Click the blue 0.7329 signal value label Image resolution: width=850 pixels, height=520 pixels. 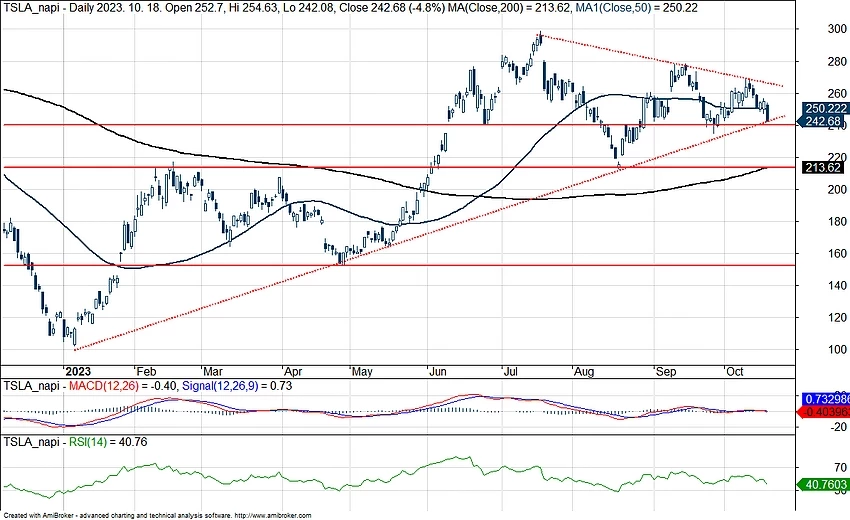[826, 399]
